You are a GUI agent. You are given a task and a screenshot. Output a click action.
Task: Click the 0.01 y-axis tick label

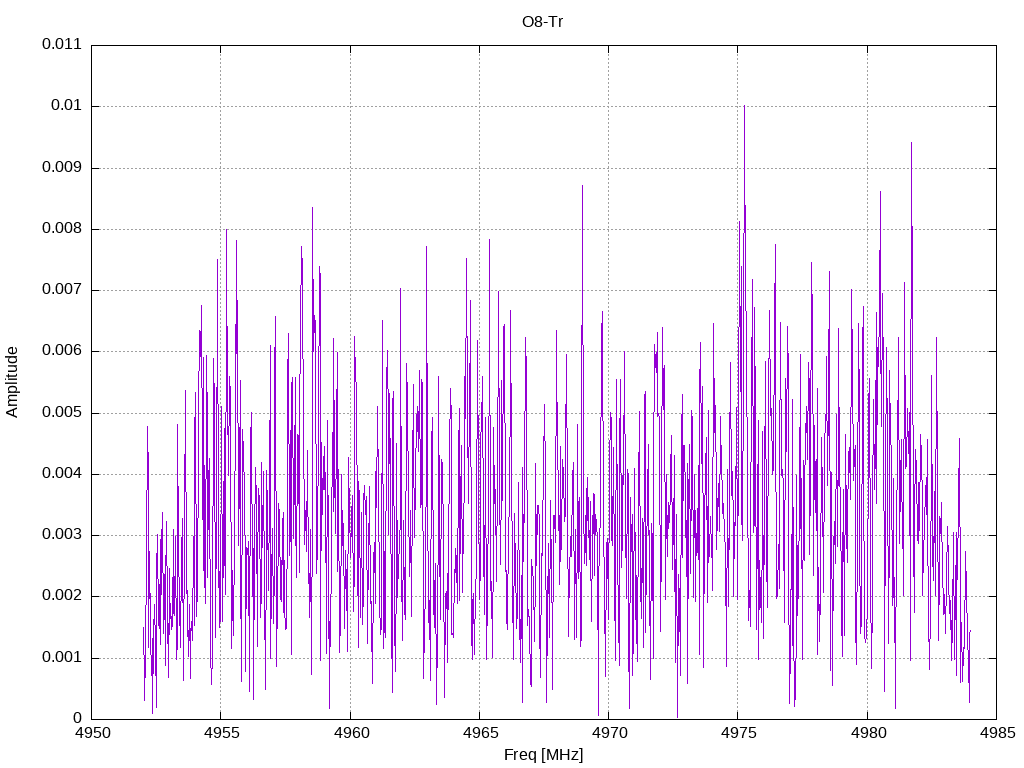tap(67, 106)
